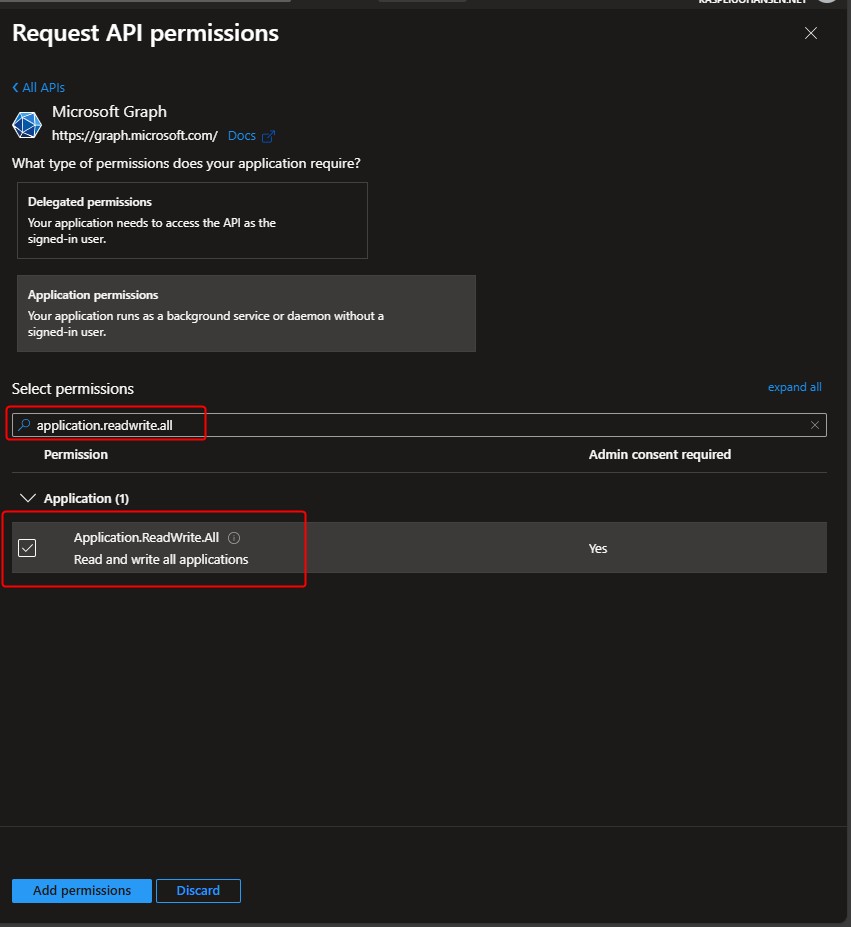Go back to All APIs
The height and width of the screenshot is (927, 851).
[39, 88]
